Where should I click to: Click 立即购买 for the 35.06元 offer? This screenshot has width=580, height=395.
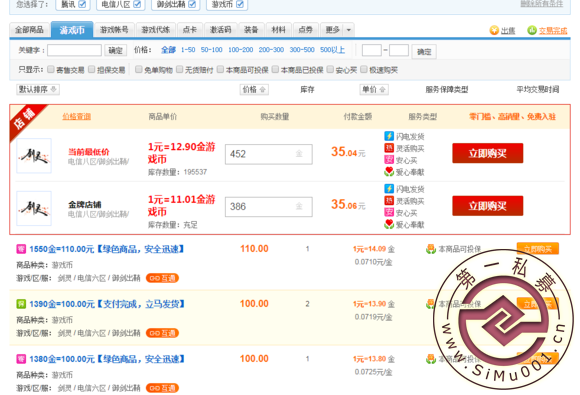tap(488, 206)
